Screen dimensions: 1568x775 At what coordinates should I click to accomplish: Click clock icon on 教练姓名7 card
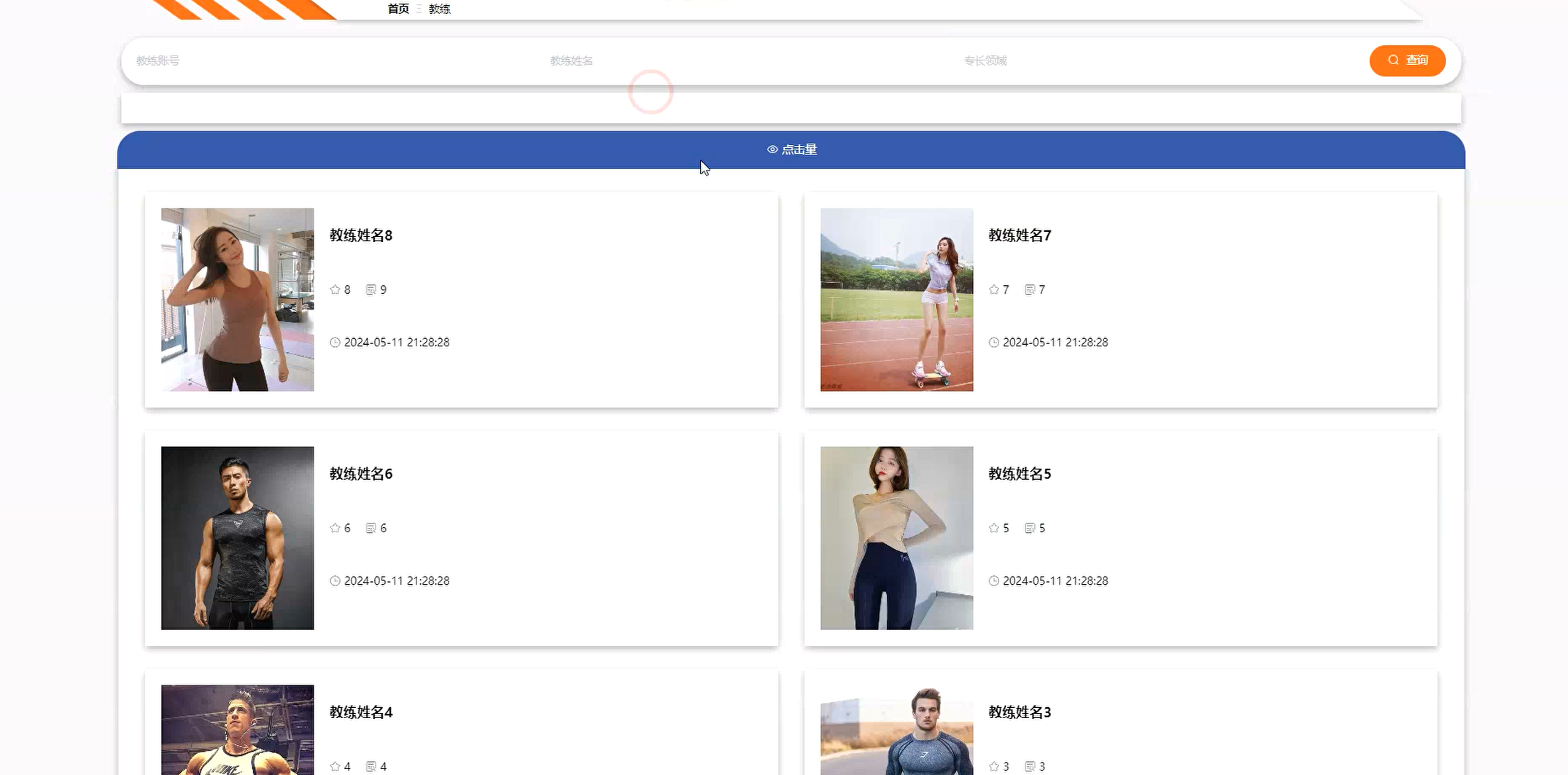(994, 343)
